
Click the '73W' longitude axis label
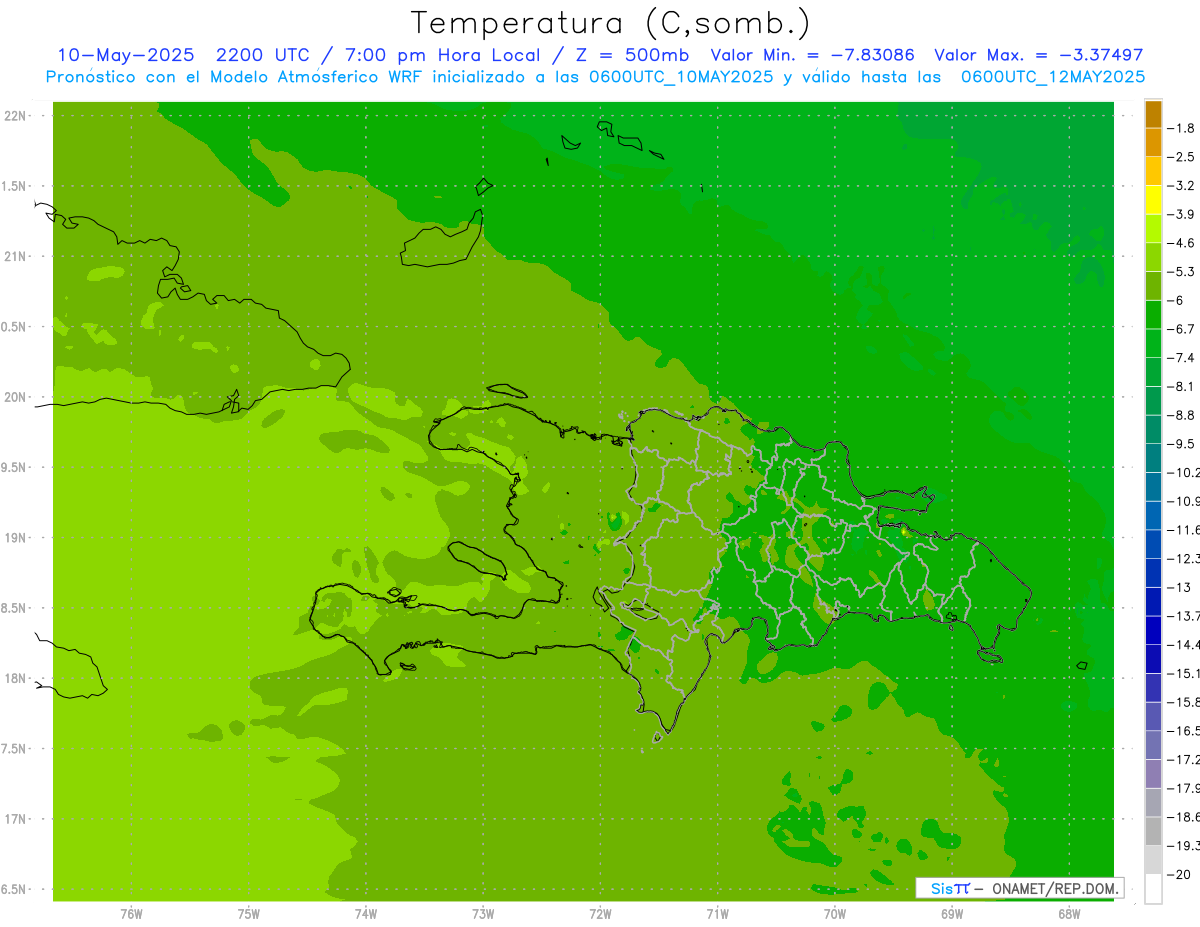tap(483, 913)
